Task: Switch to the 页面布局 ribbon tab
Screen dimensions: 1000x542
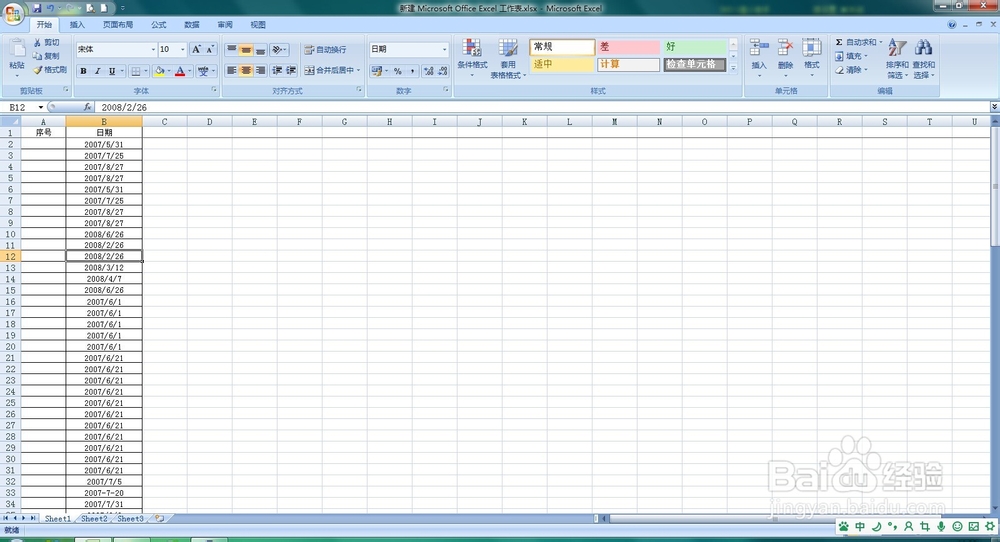Action: click(x=118, y=25)
